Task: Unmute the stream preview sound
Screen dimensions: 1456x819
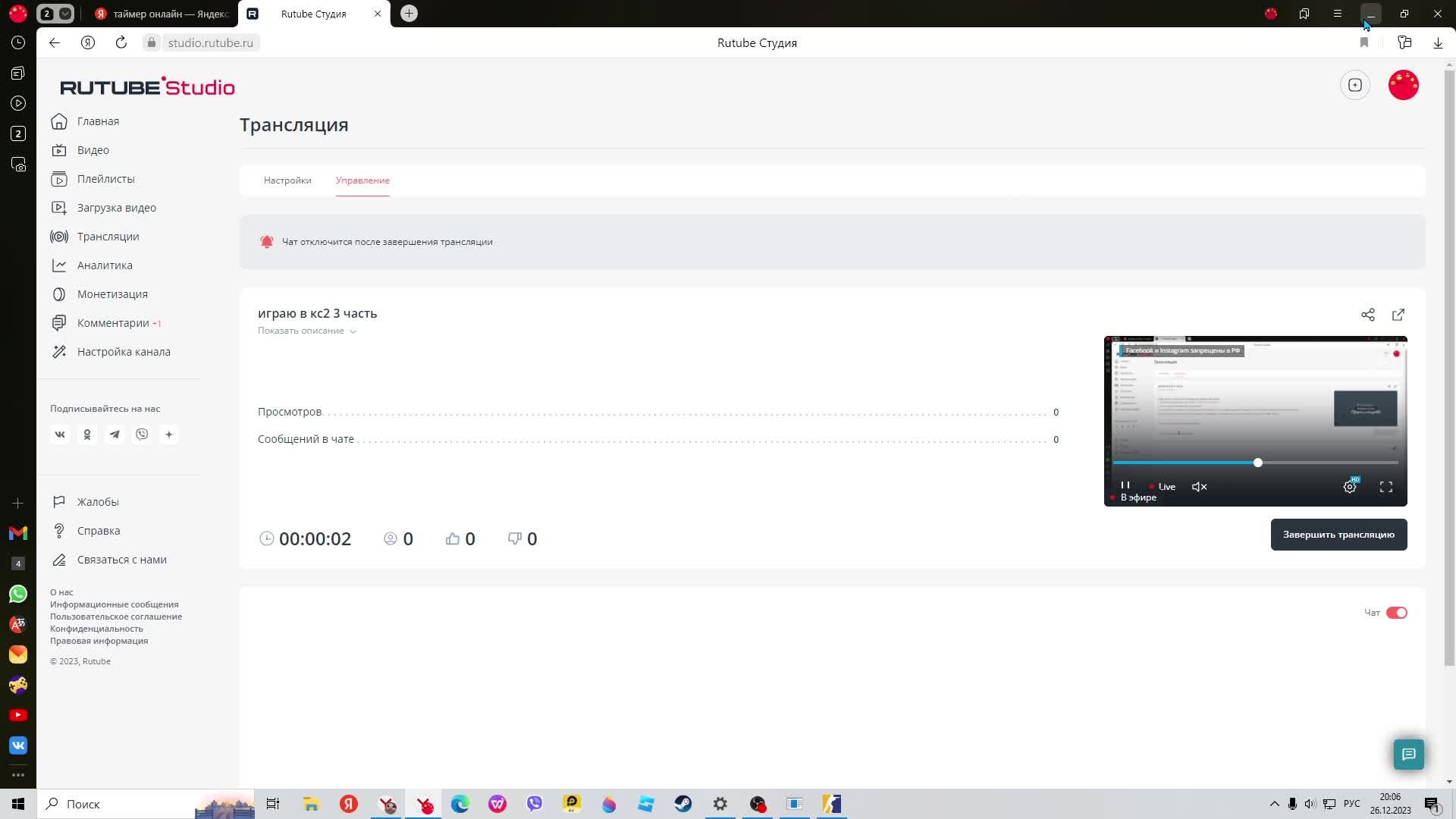Action: click(x=1199, y=487)
